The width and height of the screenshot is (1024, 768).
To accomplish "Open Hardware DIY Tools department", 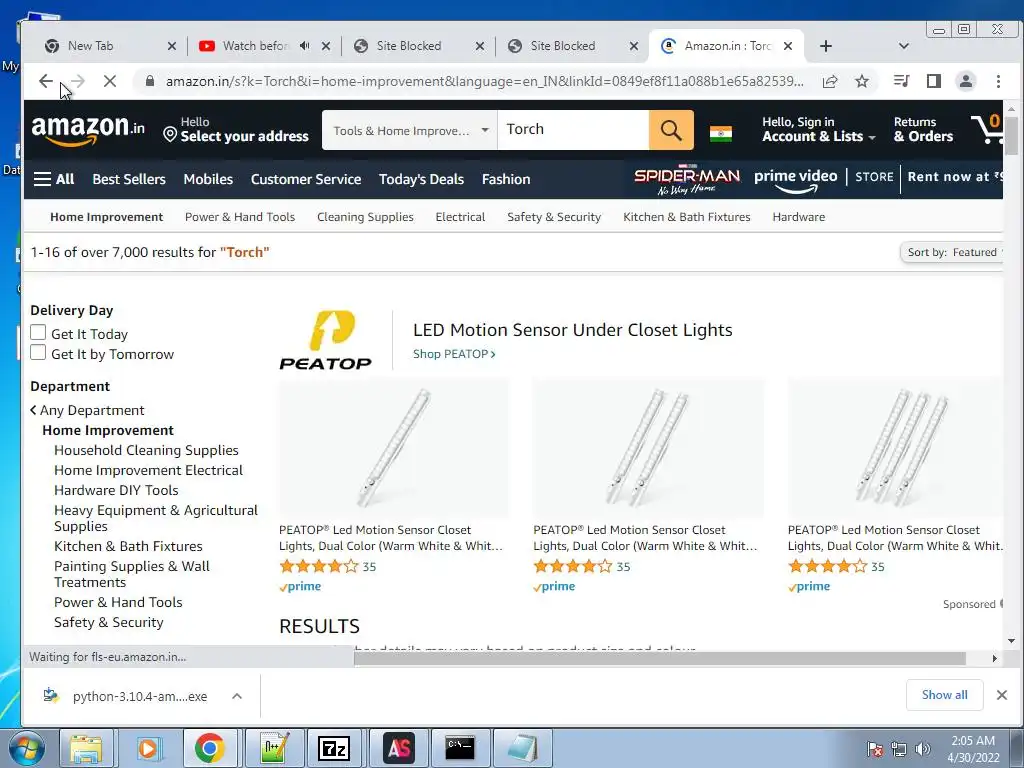I will 116,490.
